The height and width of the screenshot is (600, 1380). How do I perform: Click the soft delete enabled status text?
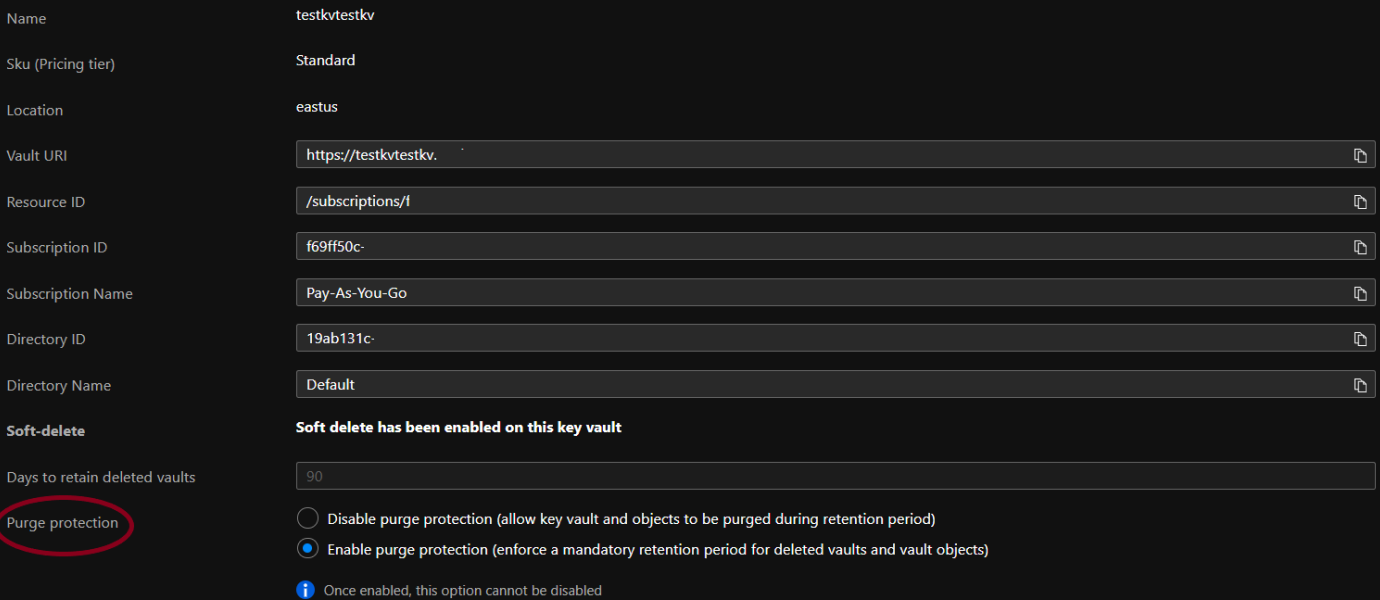pyautogui.click(x=458, y=427)
